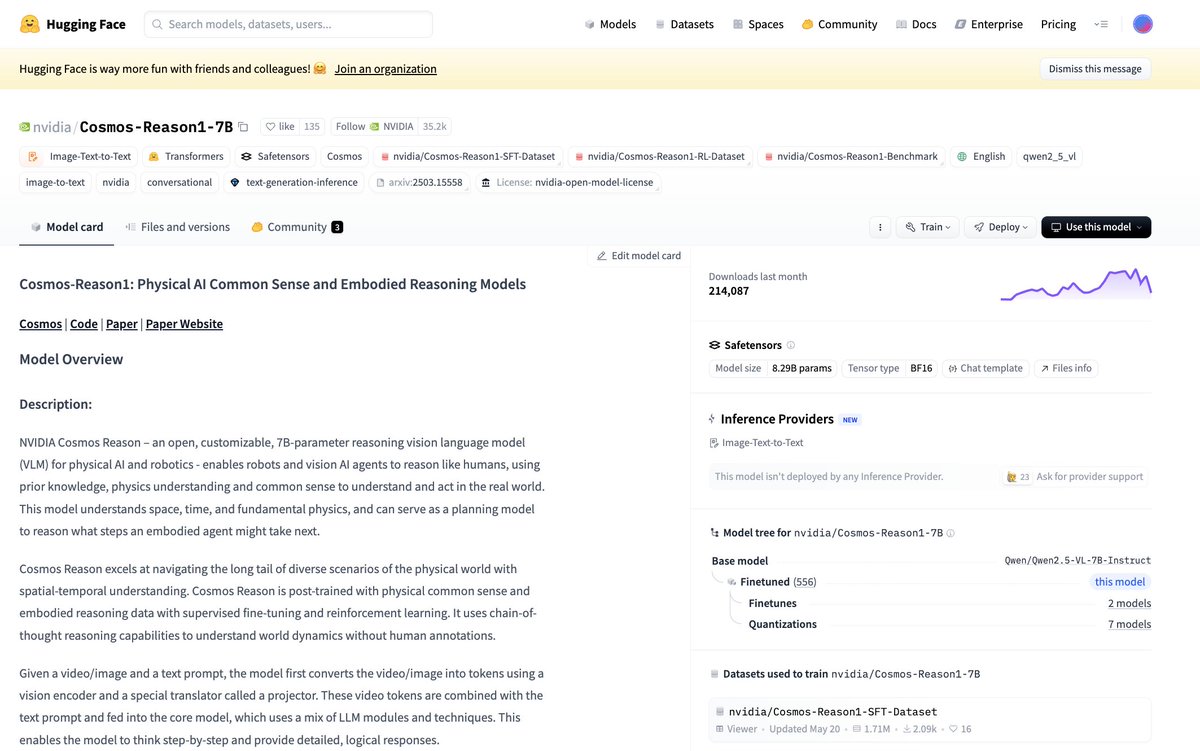Screen dimensions: 1200x751
Task: Expand the Deploy dropdown
Action: pyautogui.click(x=1001, y=227)
